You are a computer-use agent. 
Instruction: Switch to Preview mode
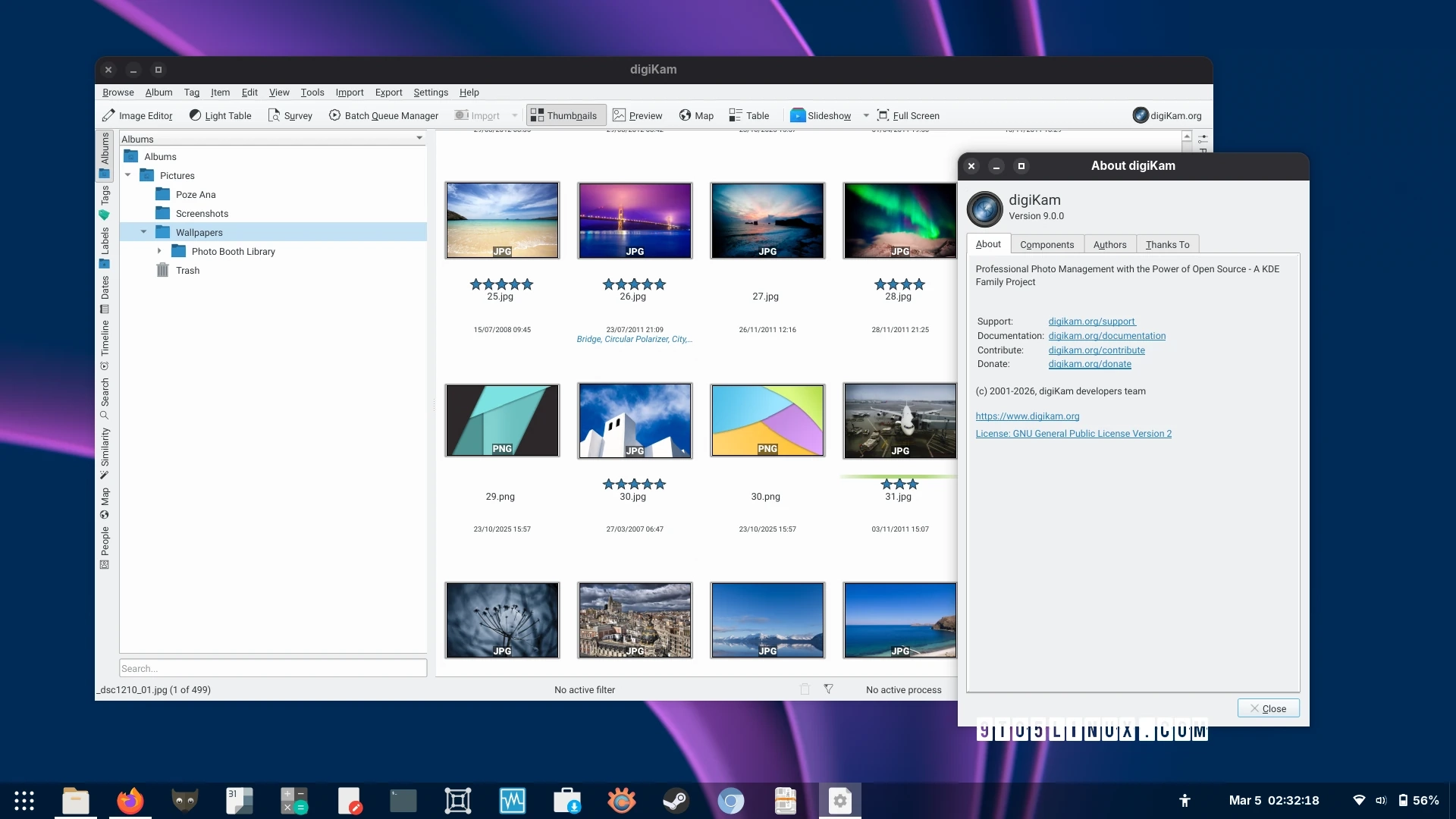[638, 115]
